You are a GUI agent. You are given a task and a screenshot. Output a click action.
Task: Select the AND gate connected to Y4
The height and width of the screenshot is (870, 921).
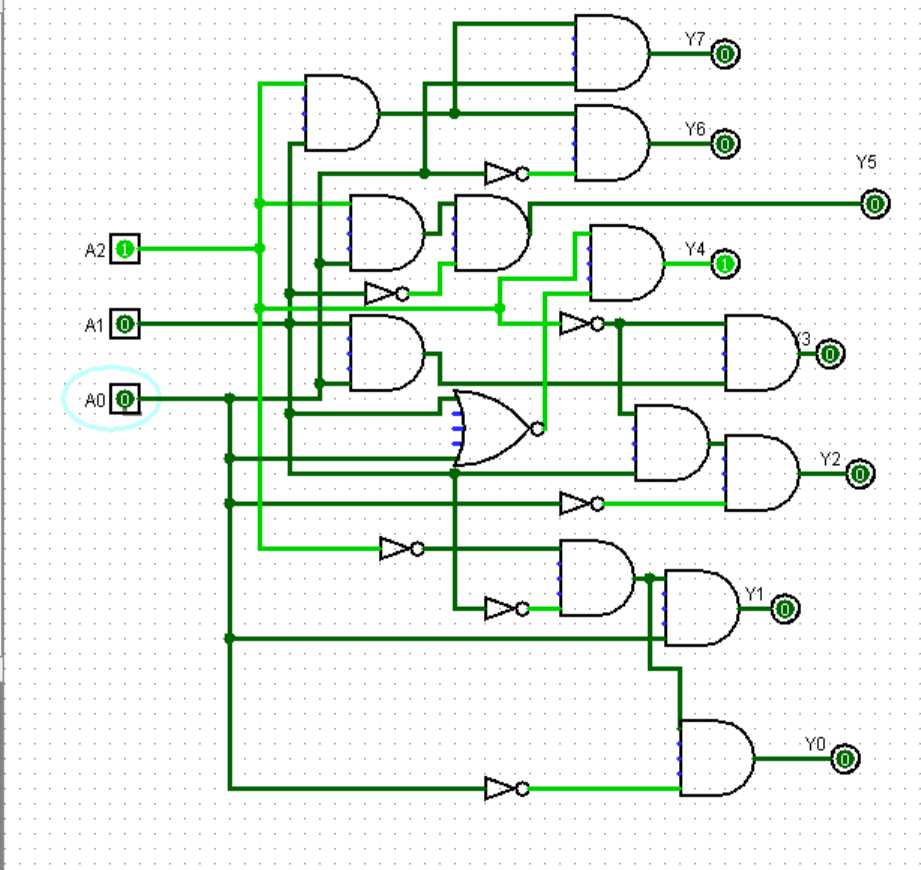point(626,263)
